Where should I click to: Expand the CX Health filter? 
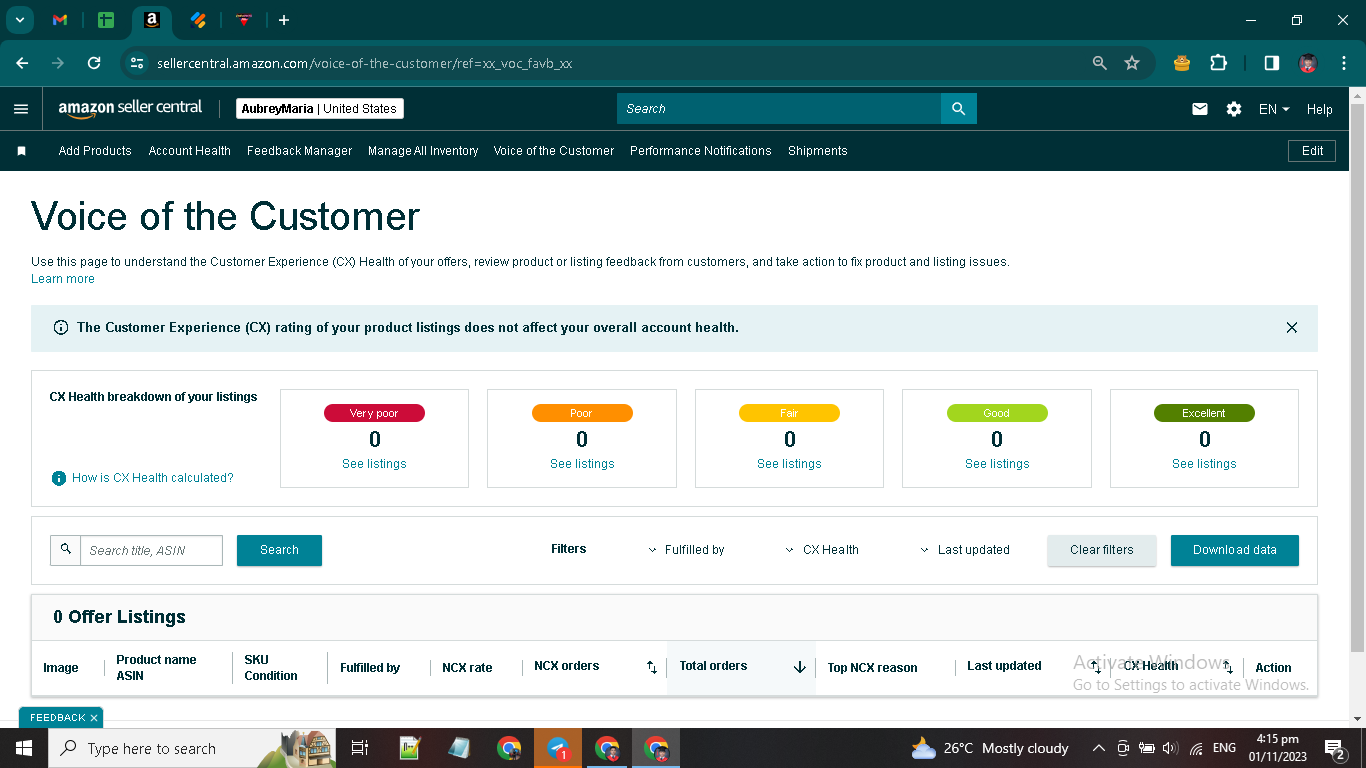[823, 550]
